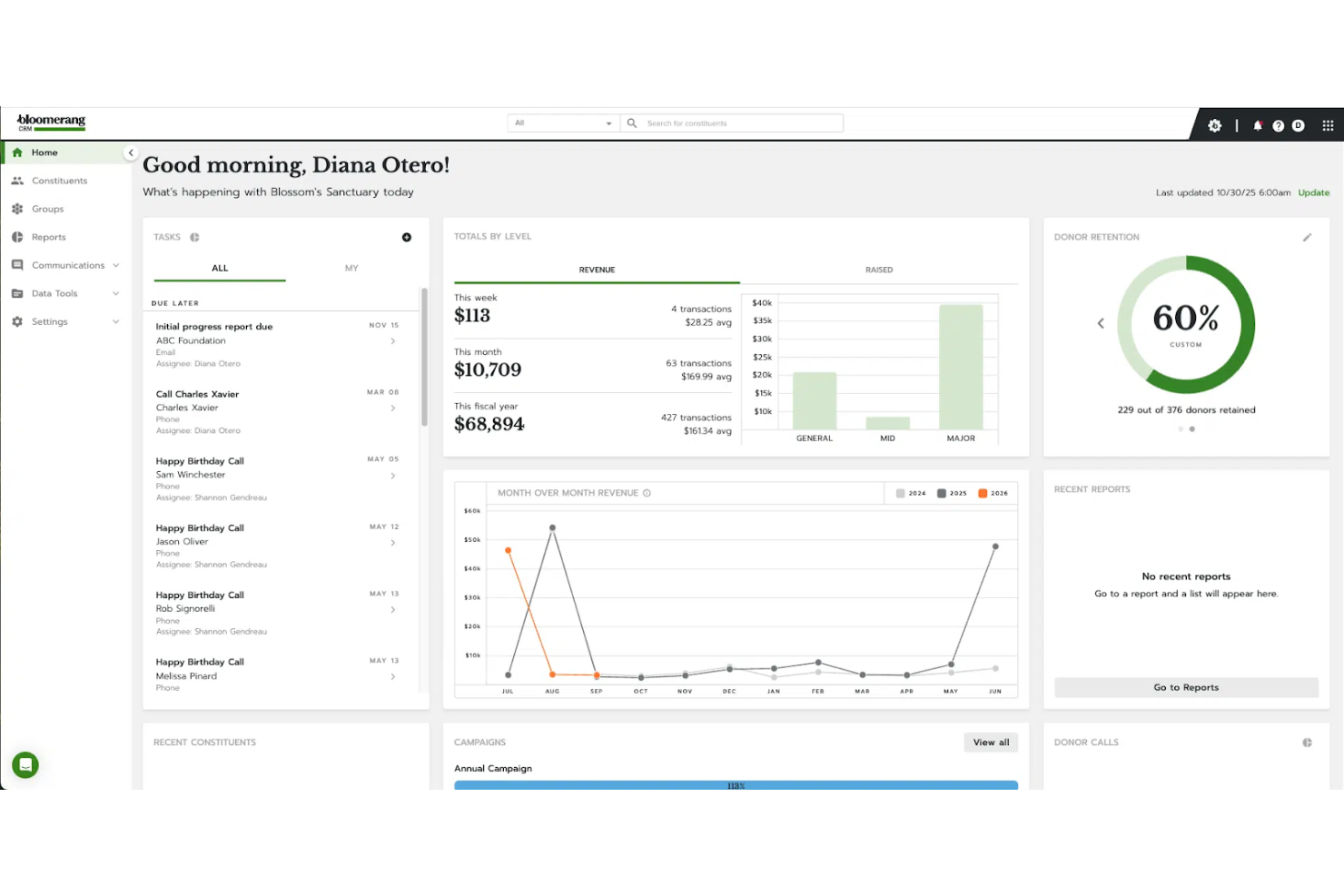
Task: Open the chat support bubble
Action: pos(25,765)
